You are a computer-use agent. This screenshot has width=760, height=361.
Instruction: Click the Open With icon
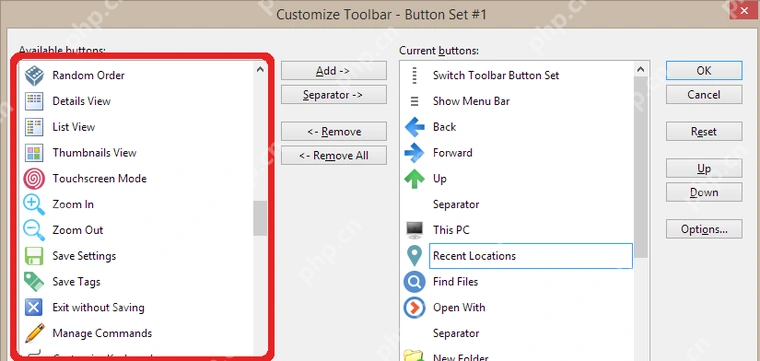click(x=414, y=307)
